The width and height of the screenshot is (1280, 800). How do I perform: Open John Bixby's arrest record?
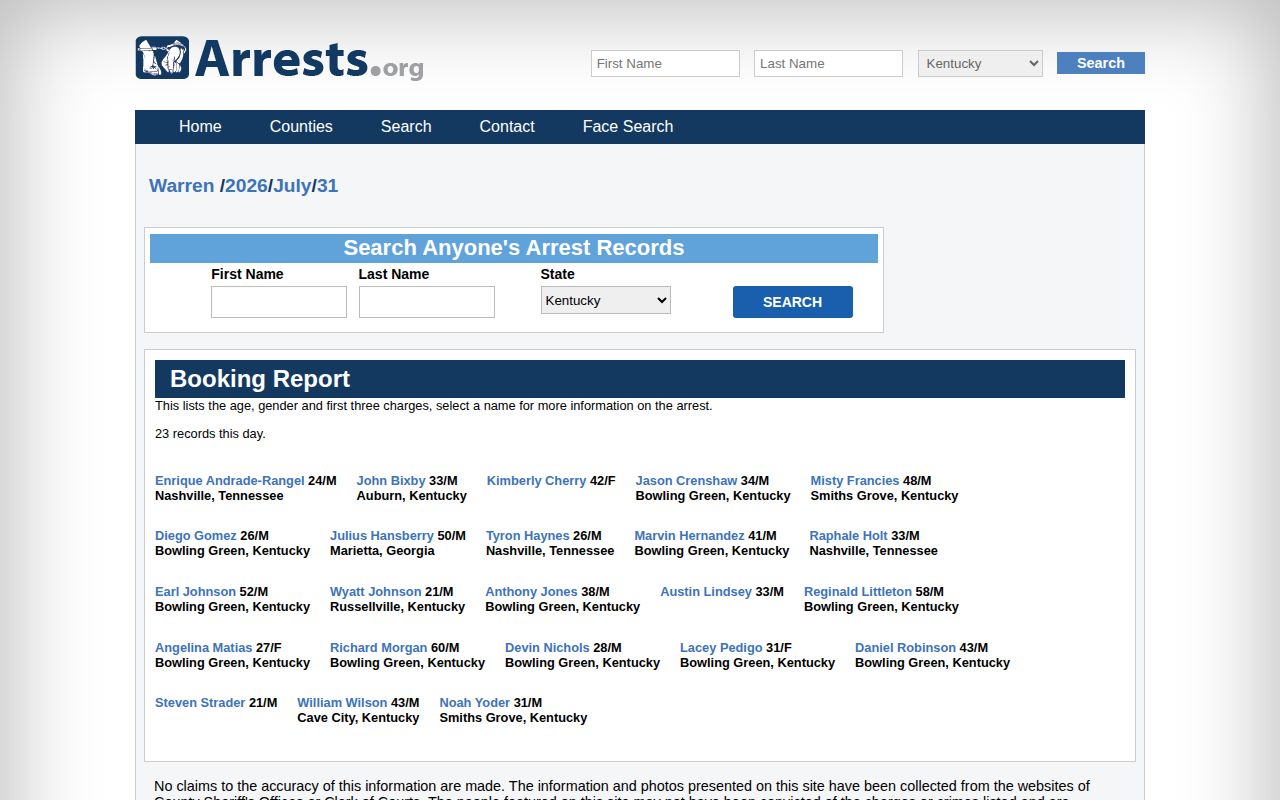[x=391, y=481]
